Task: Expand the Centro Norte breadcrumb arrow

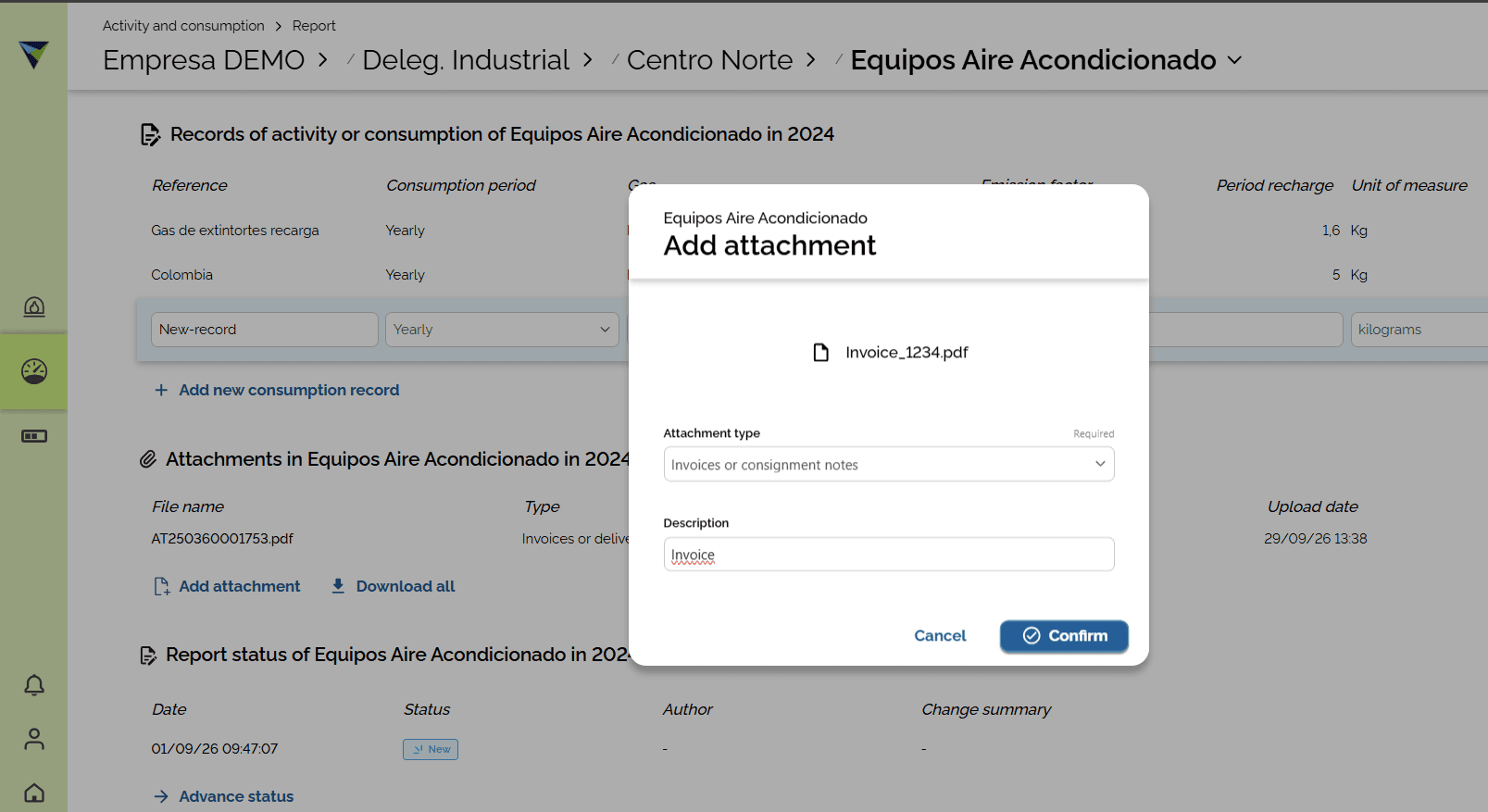Action: click(811, 60)
